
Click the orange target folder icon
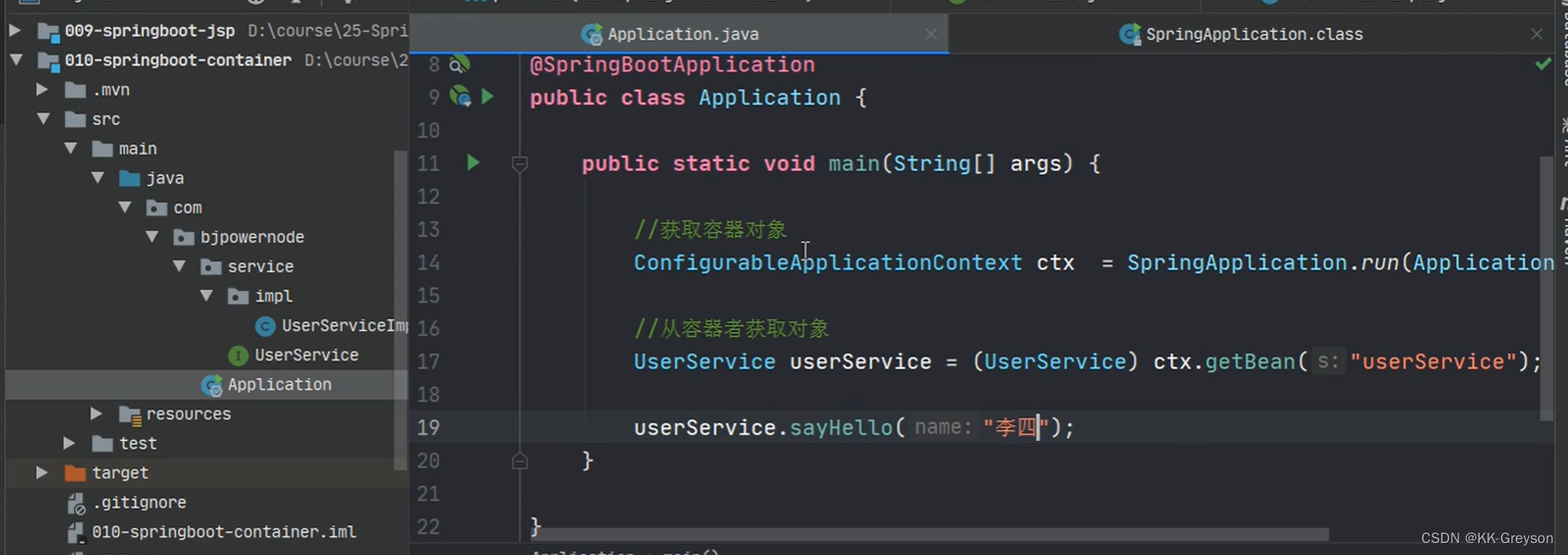[75, 473]
